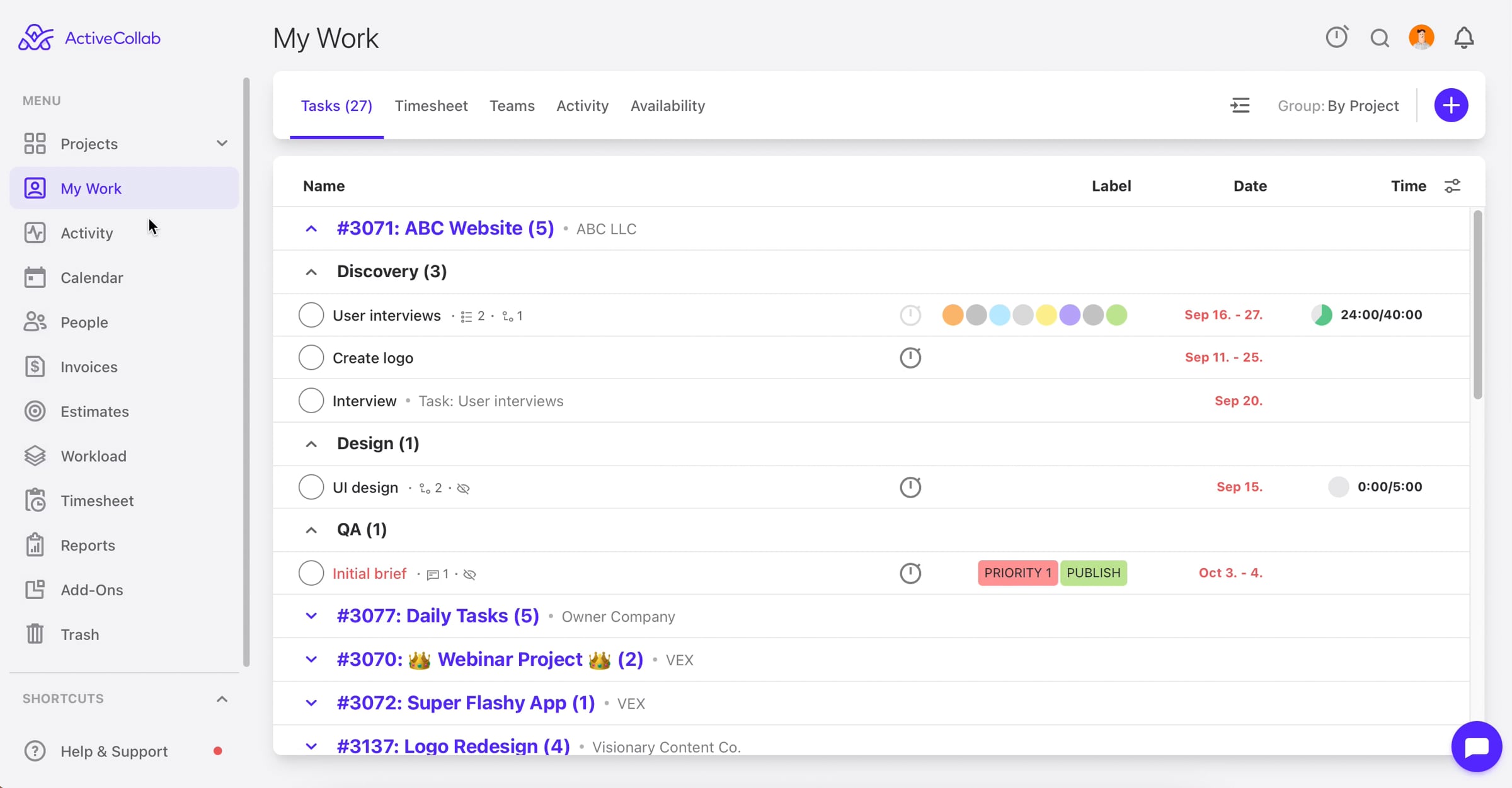The image size is (1512, 788).
Task: Mark UI design task as complete
Action: coord(311,487)
